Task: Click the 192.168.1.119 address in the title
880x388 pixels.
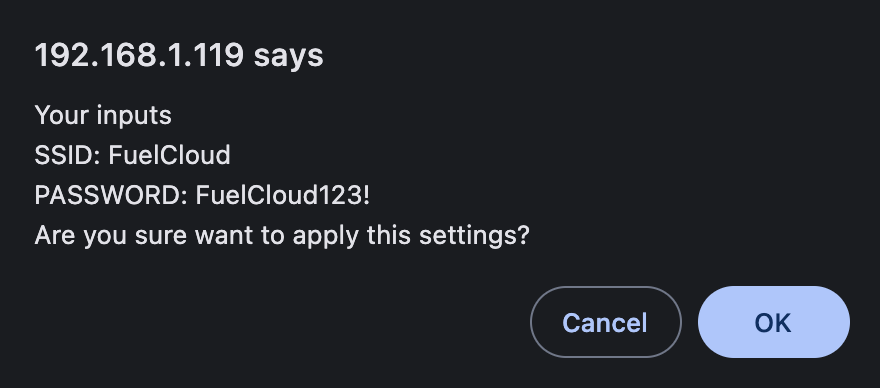Action: click(139, 55)
